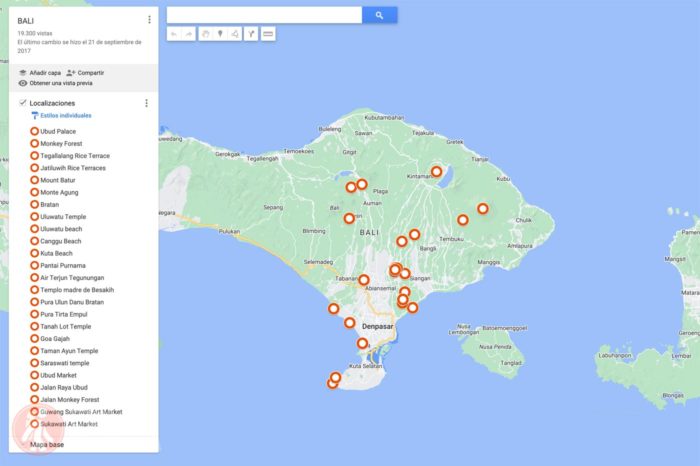
Task: Open the Localizaciones layer options menu
Action: [x=146, y=103]
